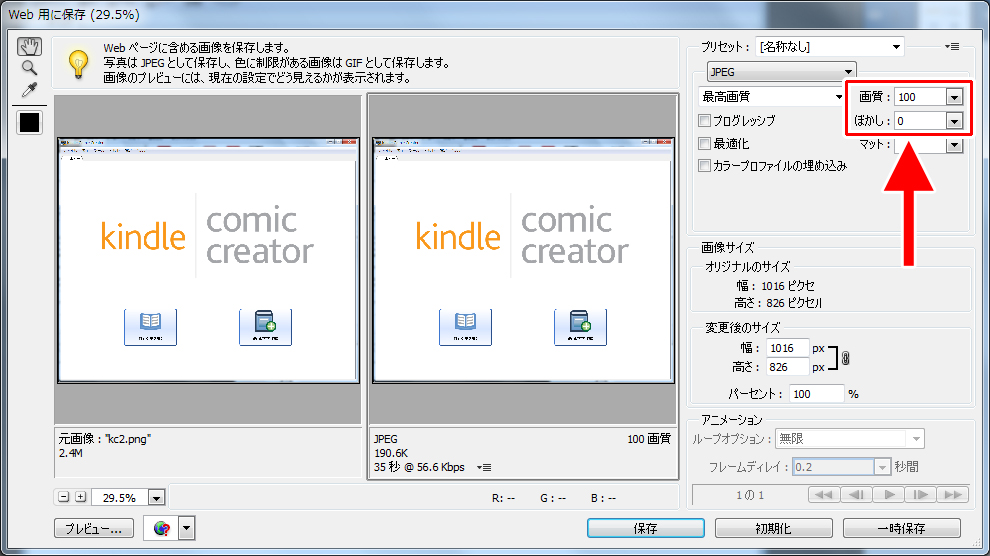Play the animation
Screen dimensions: 990x556
(x=889, y=495)
